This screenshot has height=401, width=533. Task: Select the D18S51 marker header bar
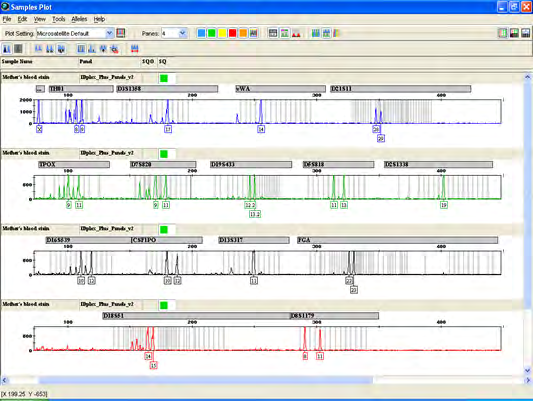pyautogui.click(x=196, y=316)
